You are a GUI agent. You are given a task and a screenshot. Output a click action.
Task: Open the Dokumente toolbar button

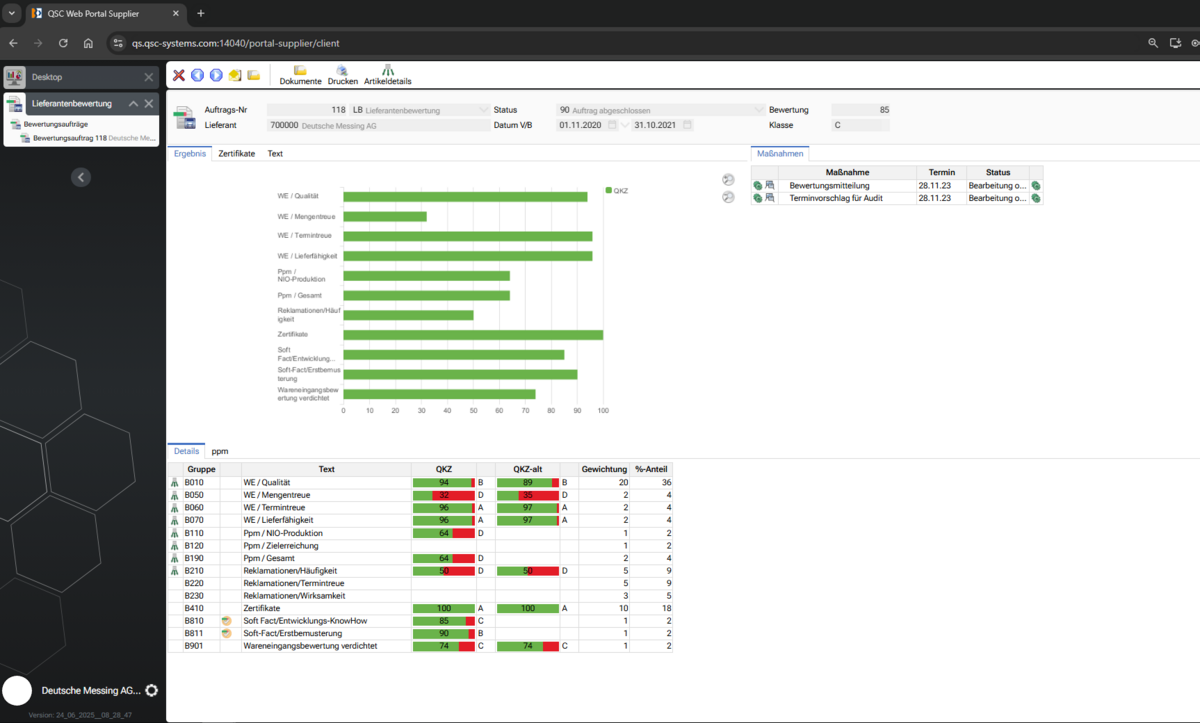coord(300,75)
